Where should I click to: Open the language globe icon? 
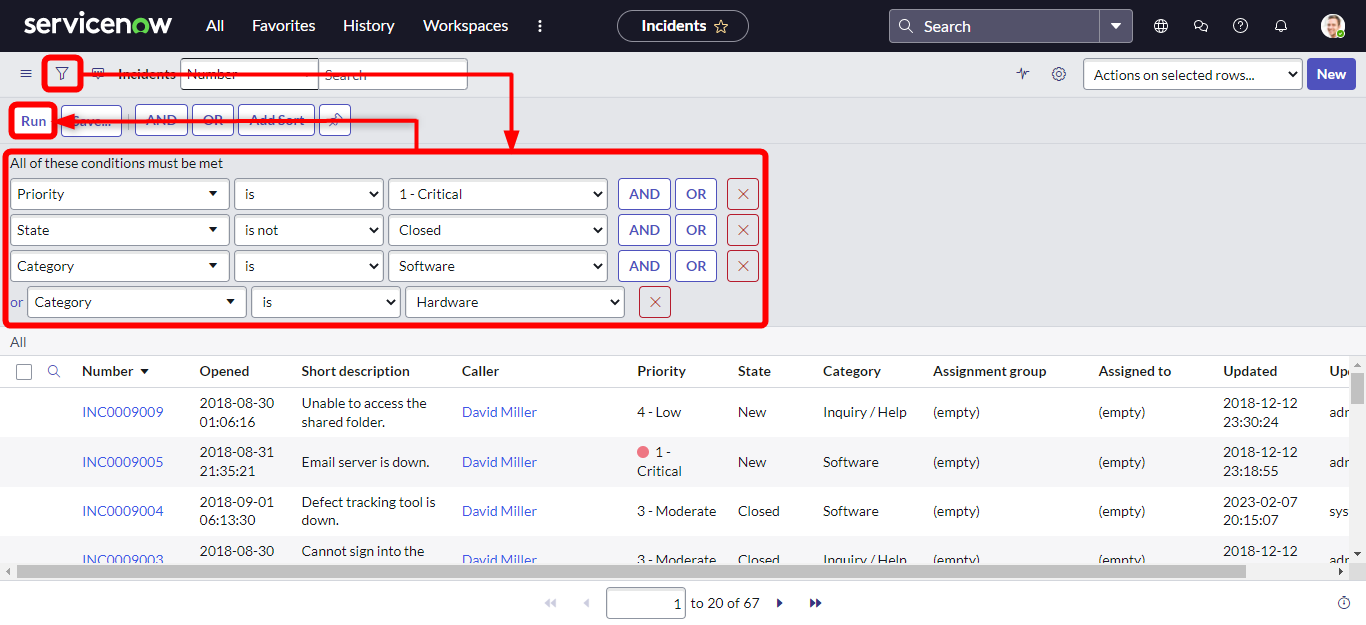click(x=1160, y=26)
